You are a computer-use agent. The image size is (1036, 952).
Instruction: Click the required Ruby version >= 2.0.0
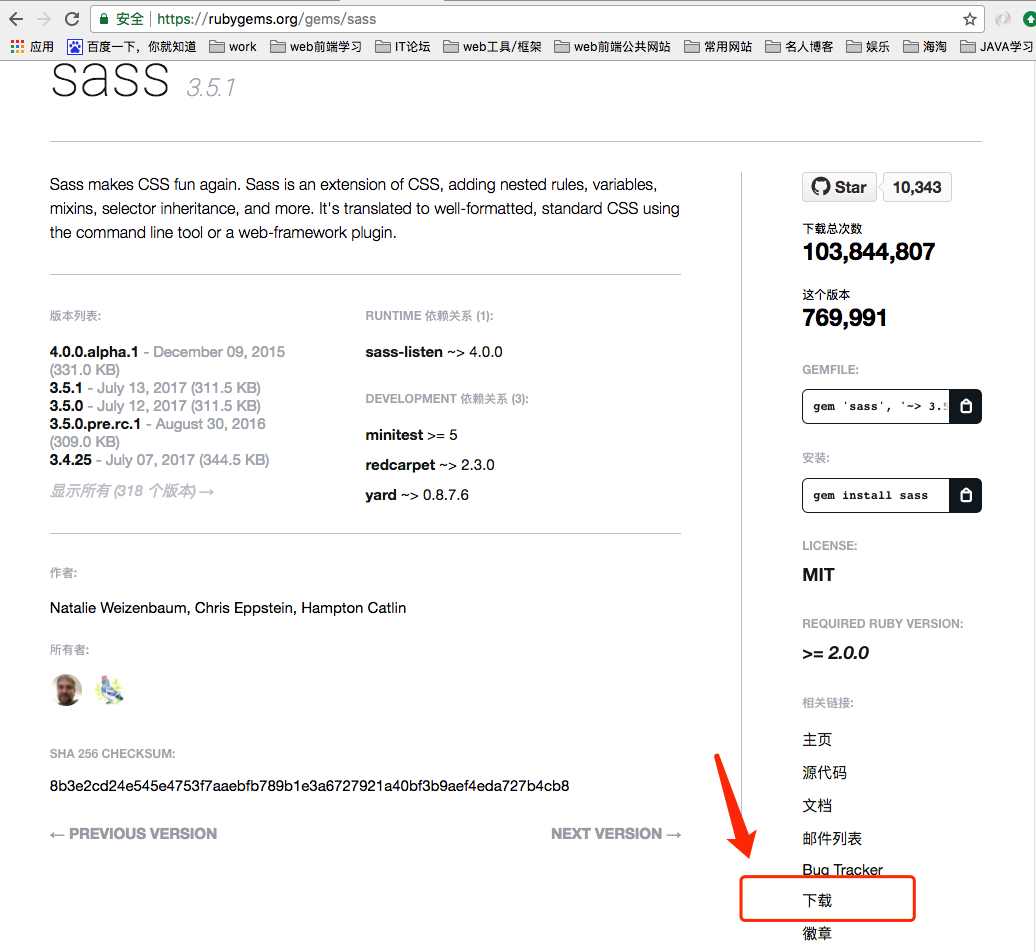(x=835, y=653)
